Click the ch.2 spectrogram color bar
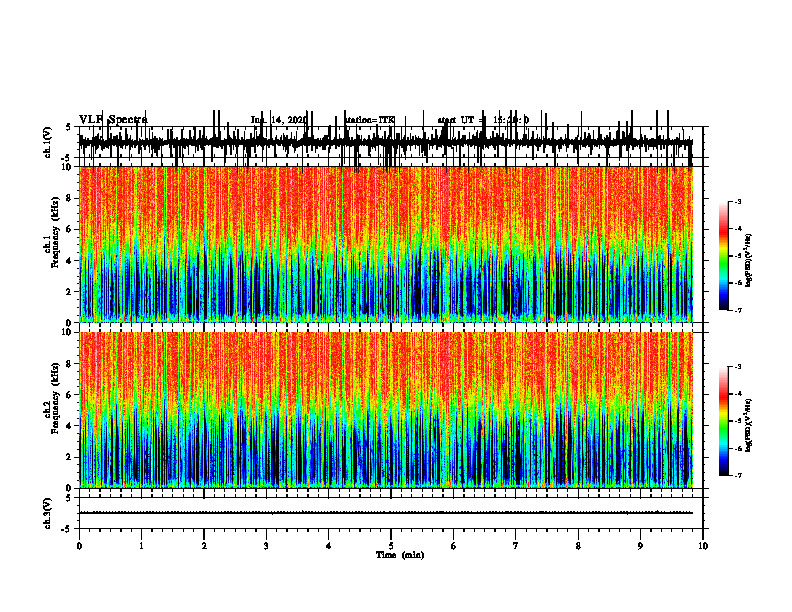The image size is (792, 612). 724,421
